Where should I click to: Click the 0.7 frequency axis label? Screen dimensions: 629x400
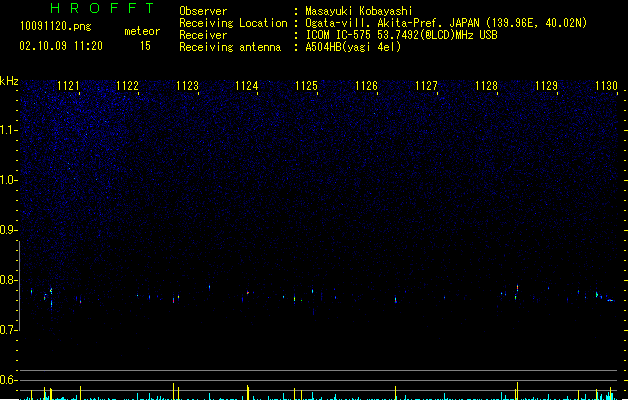tap(8, 330)
